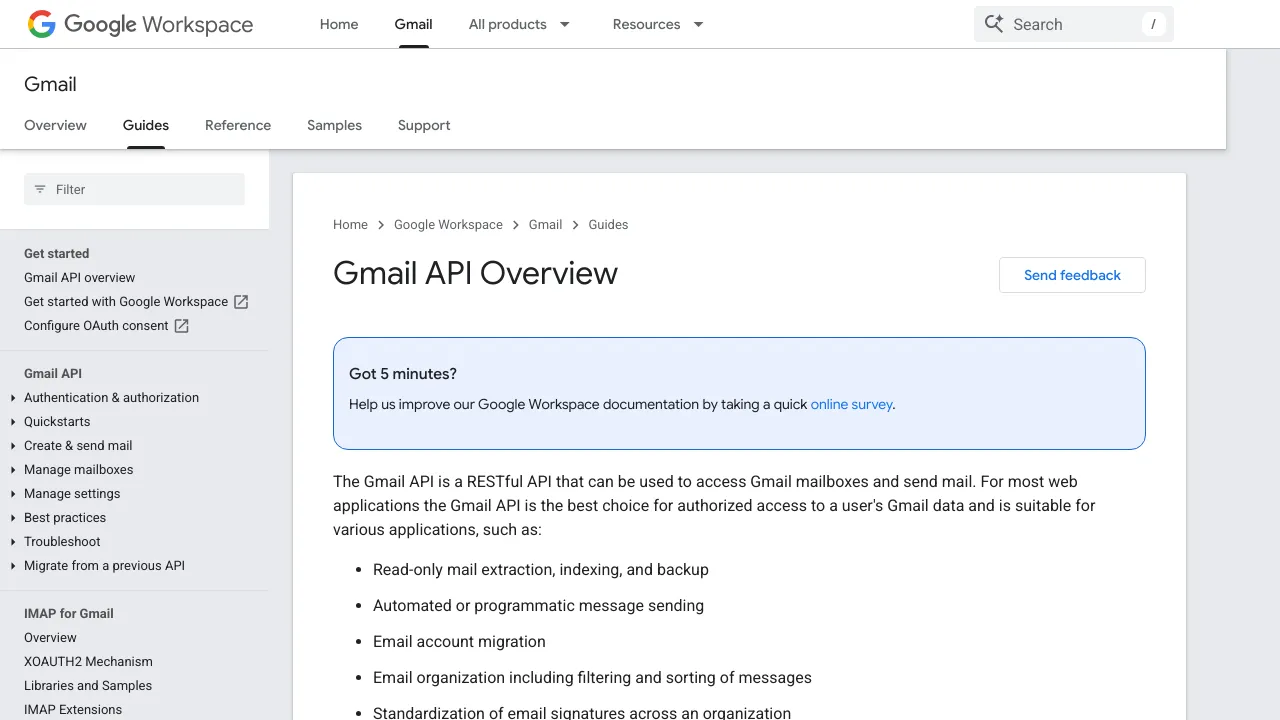Click the Search box in header

[x=1074, y=24]
